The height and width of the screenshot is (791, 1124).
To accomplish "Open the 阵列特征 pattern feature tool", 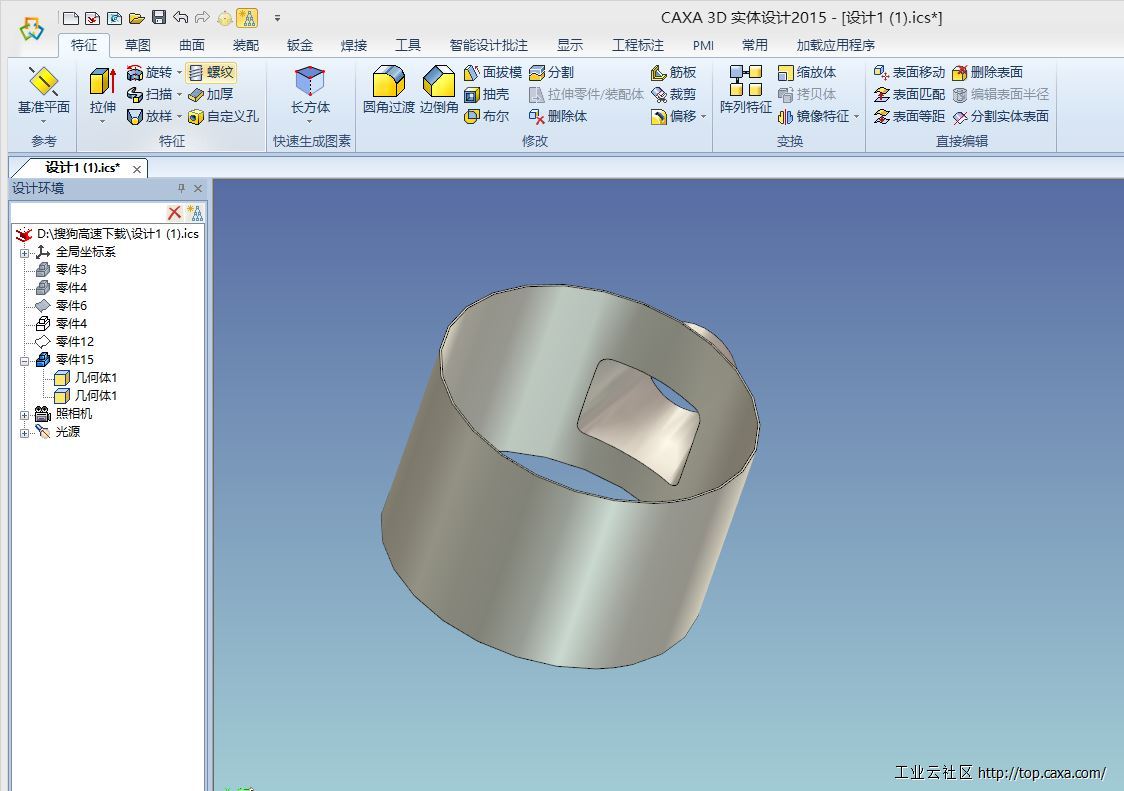I will [745, 84].
